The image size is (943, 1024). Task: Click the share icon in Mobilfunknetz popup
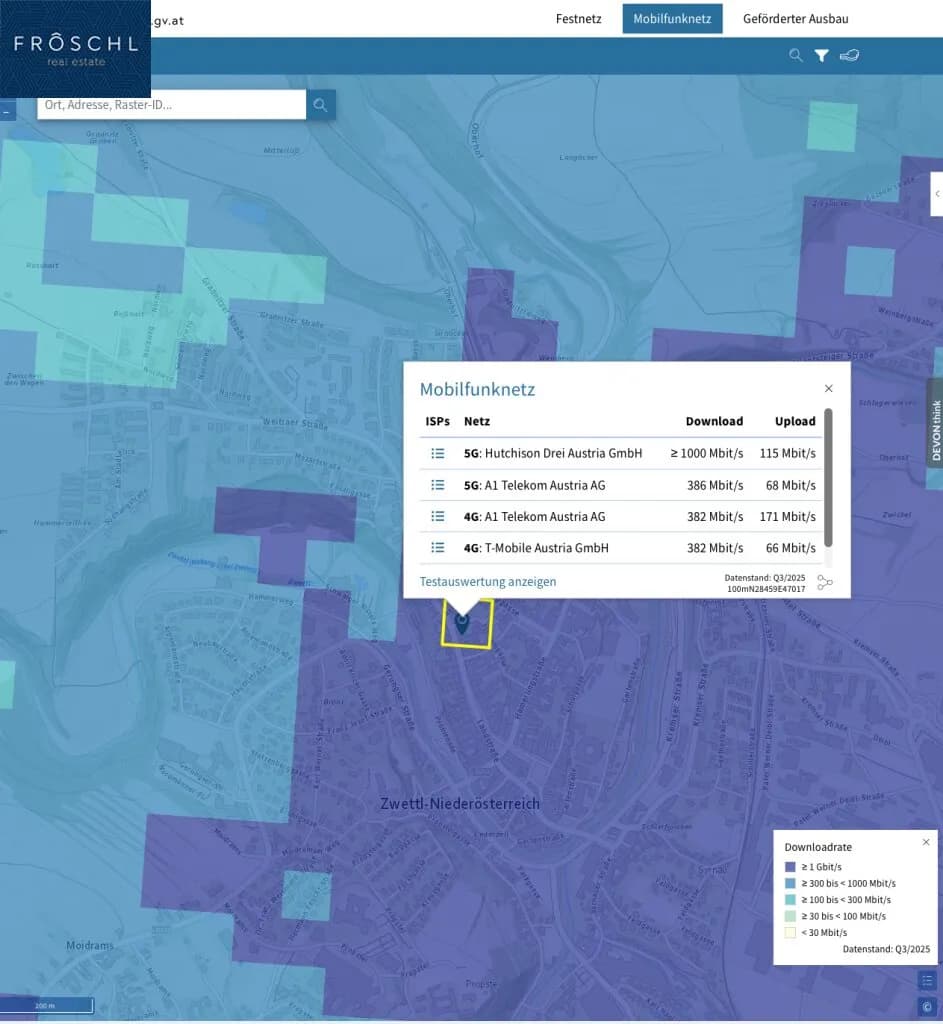[825, 582]
